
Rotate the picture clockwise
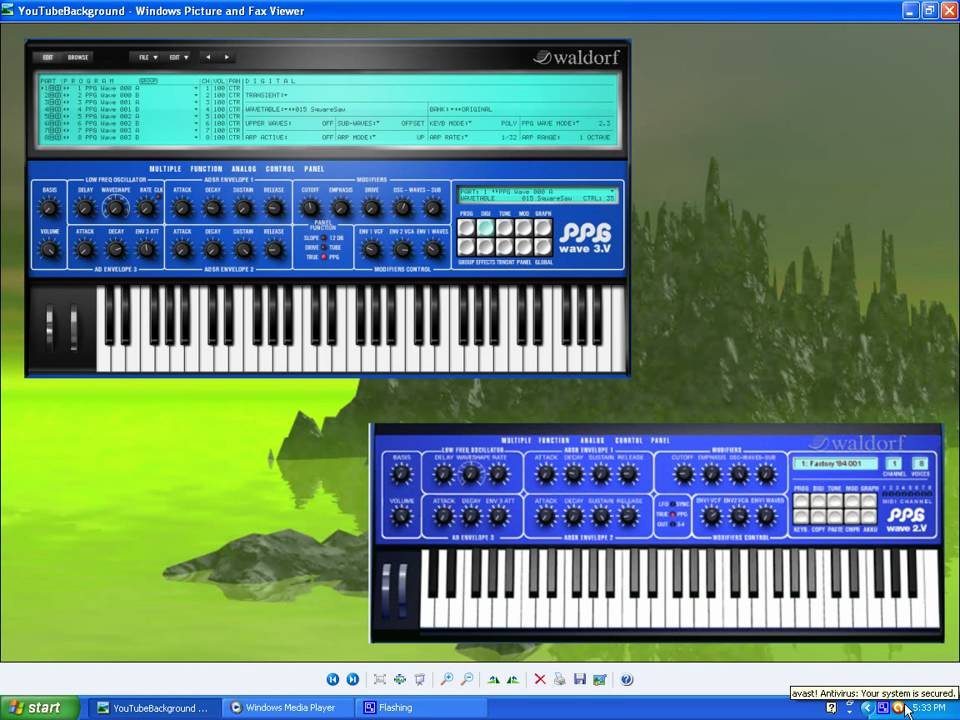click(x=493, y=679)
